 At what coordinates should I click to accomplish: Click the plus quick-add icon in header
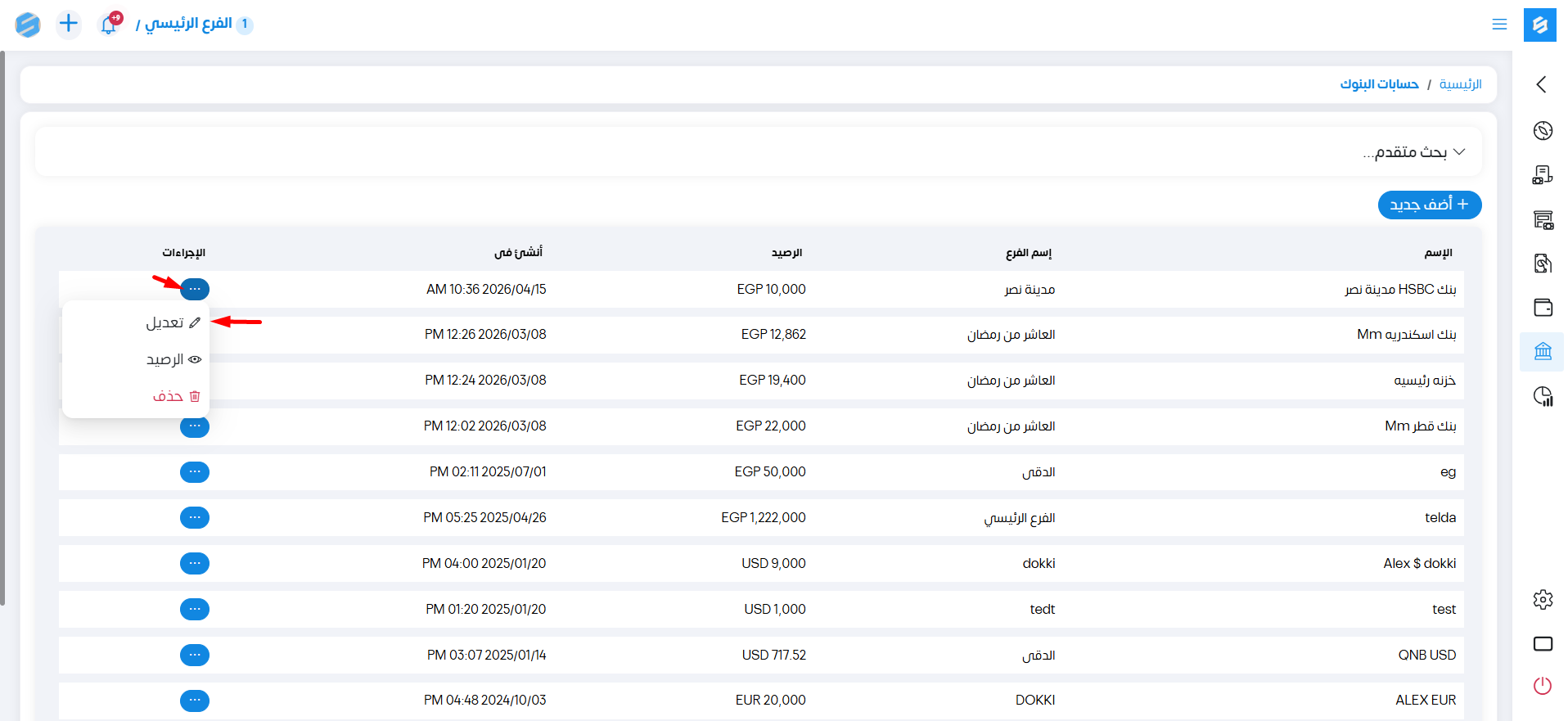click(69, 24)
